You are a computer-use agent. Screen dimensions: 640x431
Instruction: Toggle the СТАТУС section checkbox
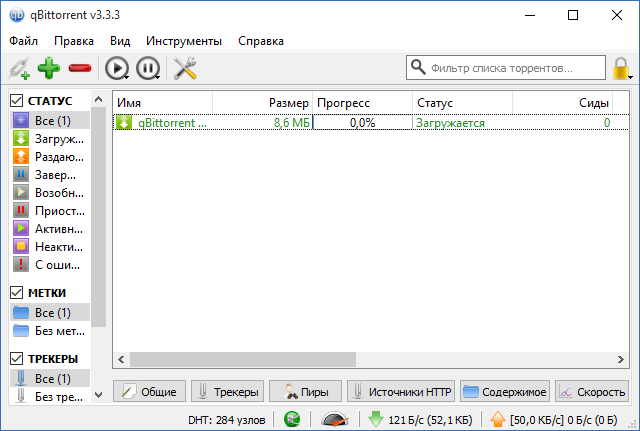click(16, 100)
